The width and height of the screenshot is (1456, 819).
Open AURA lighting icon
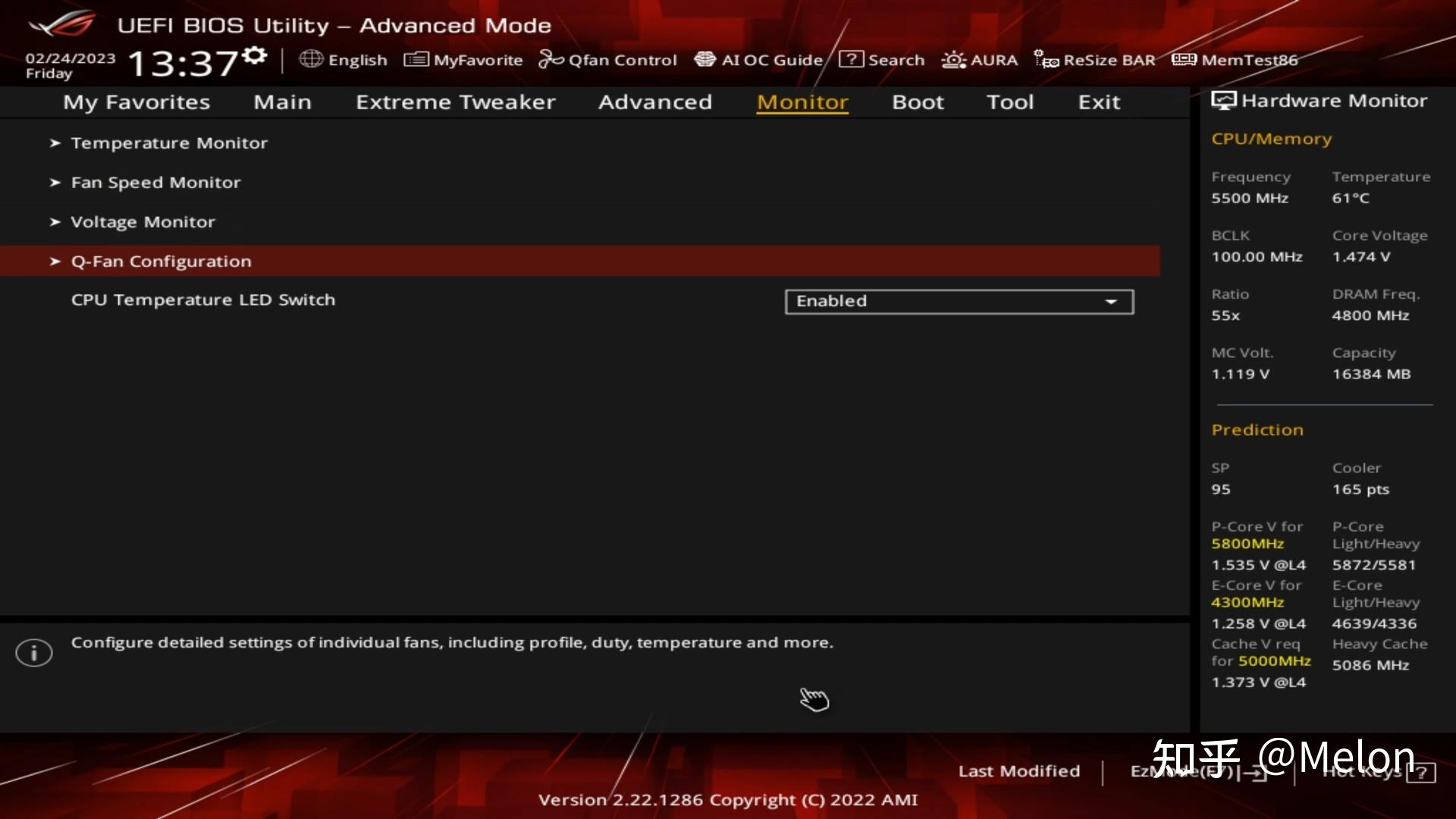coord(953,59)
